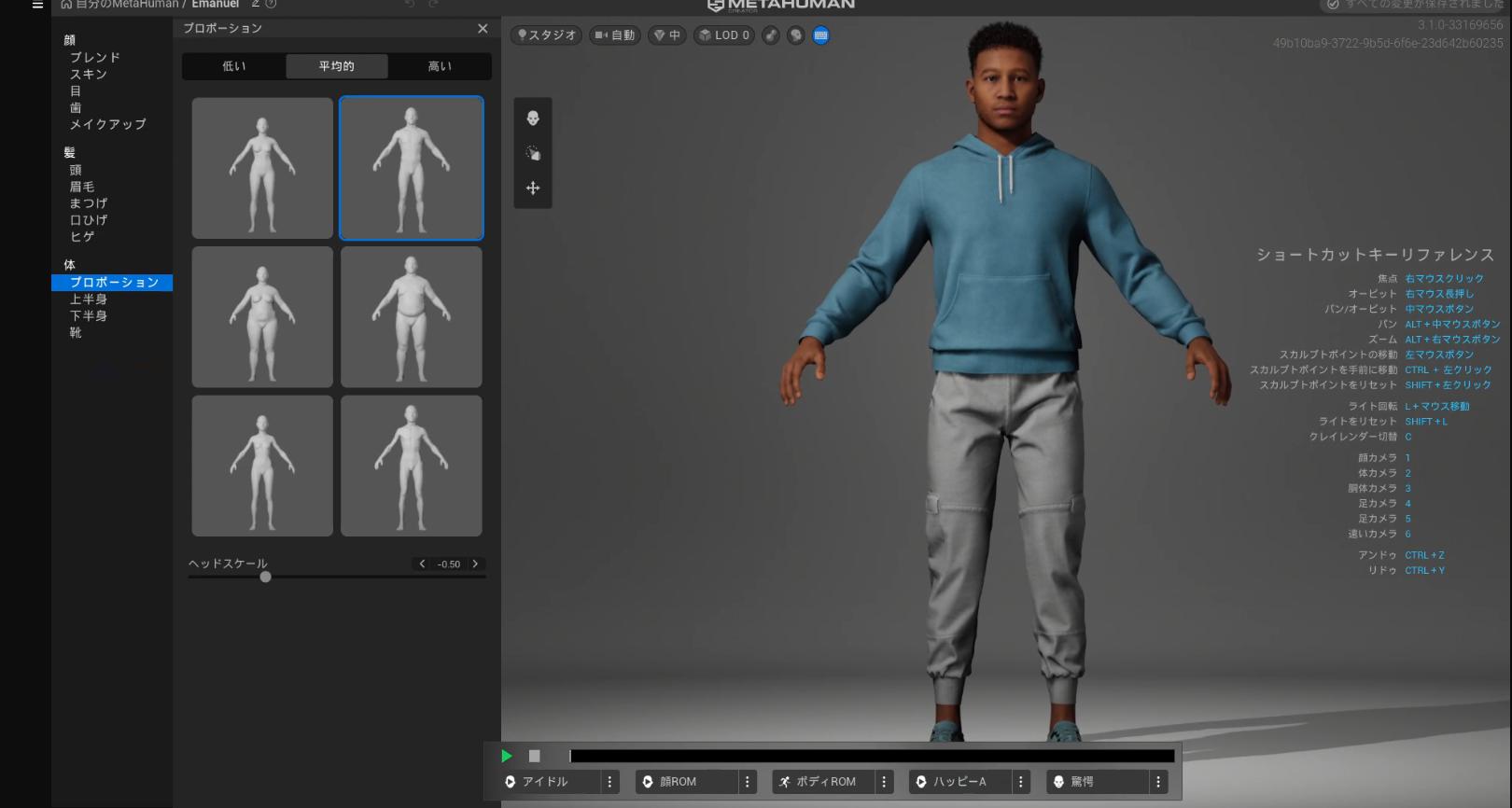
Task: Play the ボディROM animation
Action: (x=823, y=782)
